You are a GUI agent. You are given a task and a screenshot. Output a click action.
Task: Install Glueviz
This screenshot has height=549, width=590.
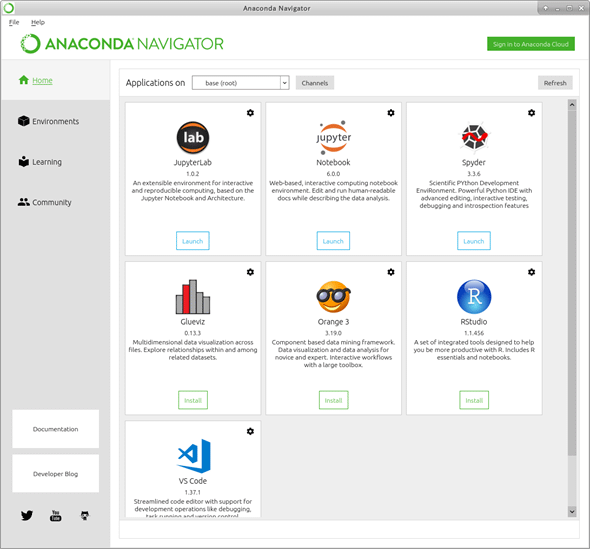193,400
